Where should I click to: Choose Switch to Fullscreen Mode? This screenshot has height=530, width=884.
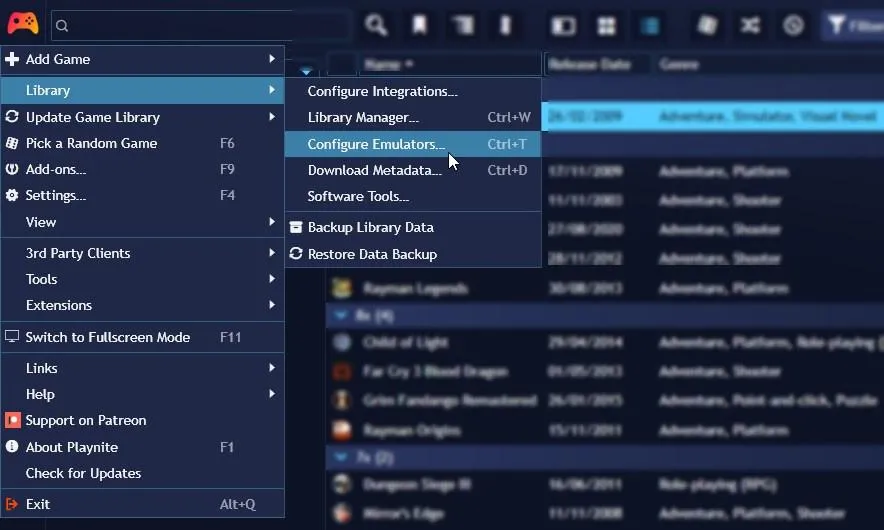tap(142, 337)
